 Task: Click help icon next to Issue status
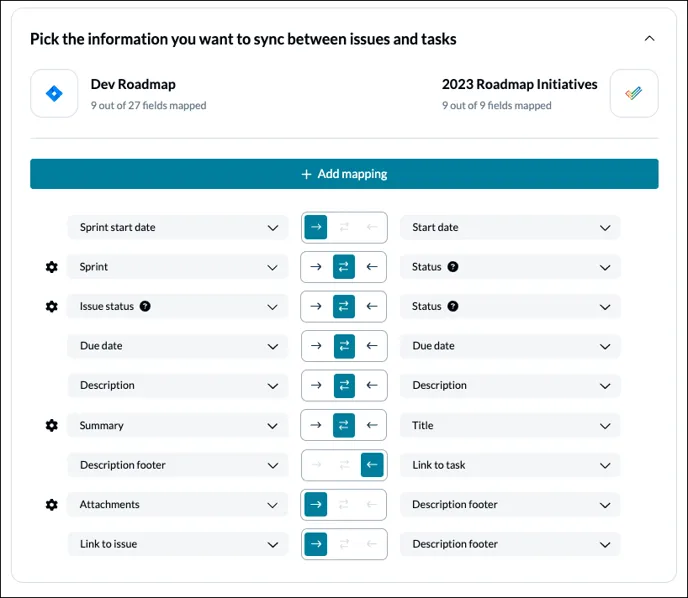(145, 306)
